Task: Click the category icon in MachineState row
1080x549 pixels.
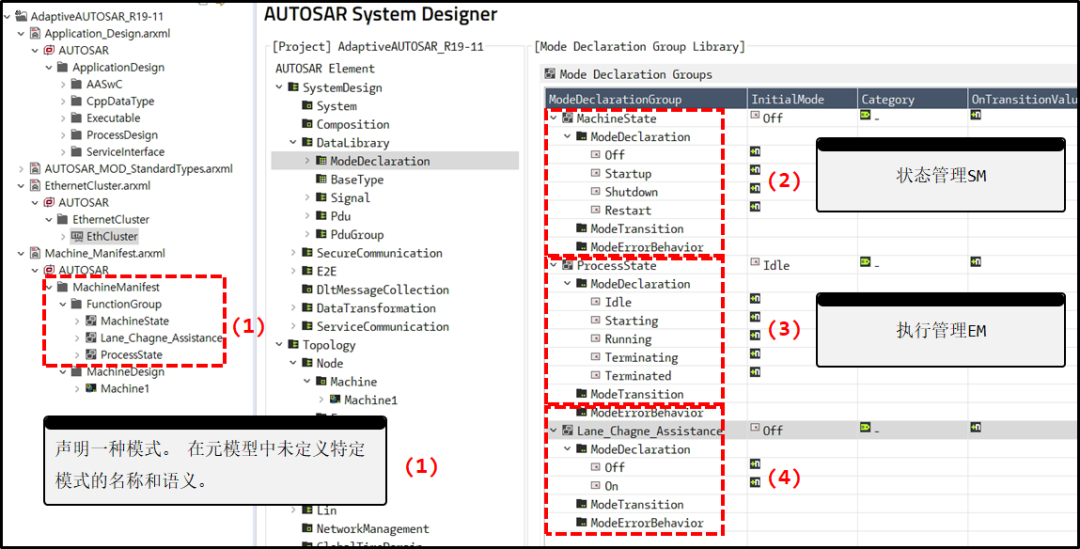Action: tap(865, 115)
